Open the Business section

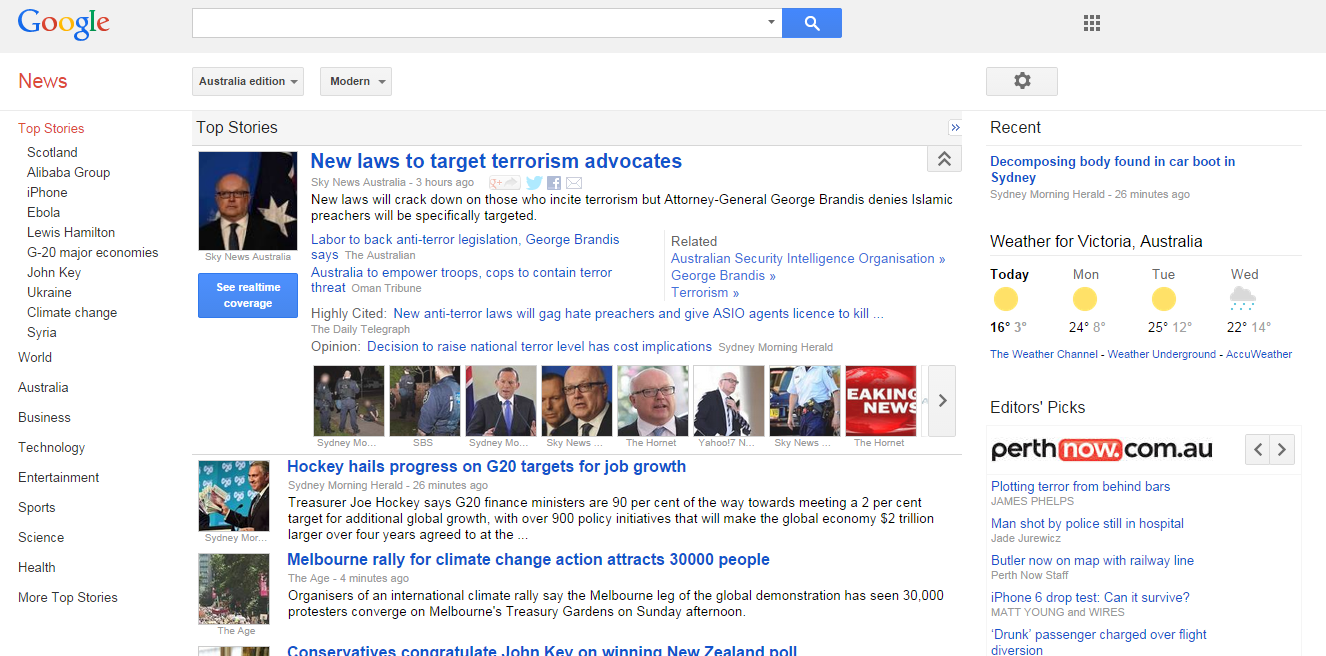point(44,417)
